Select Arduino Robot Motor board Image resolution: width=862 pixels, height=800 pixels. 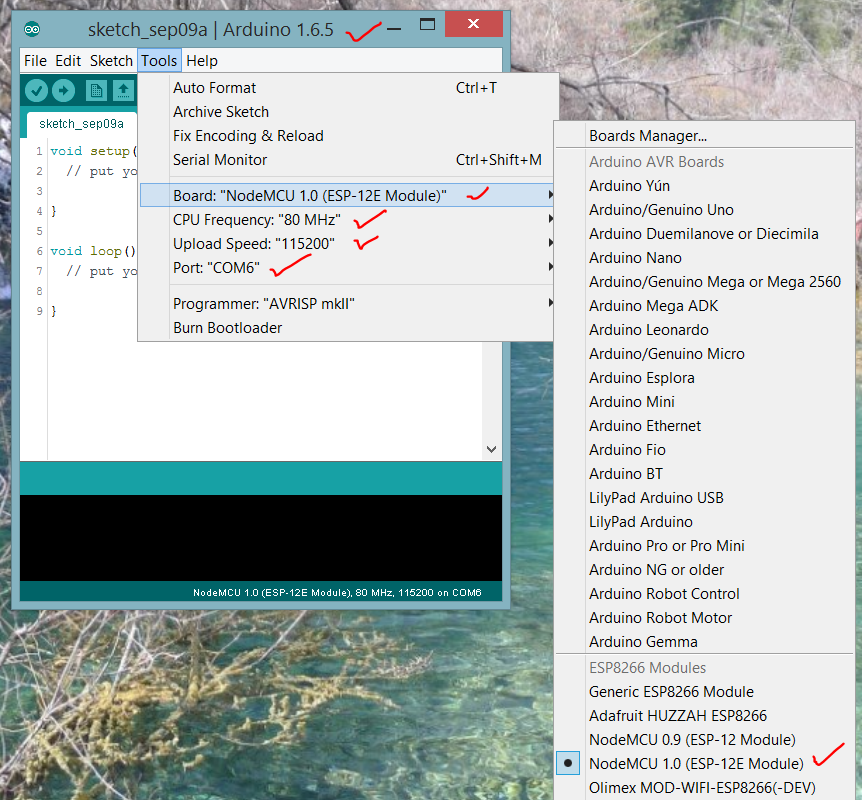pos(704,618)
